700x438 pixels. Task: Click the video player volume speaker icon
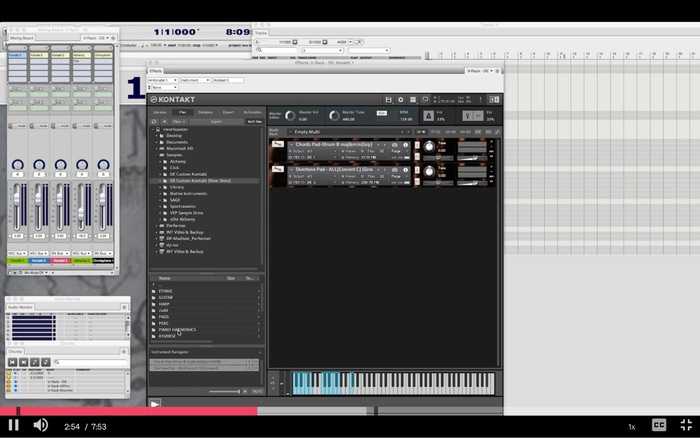(41, 425)
